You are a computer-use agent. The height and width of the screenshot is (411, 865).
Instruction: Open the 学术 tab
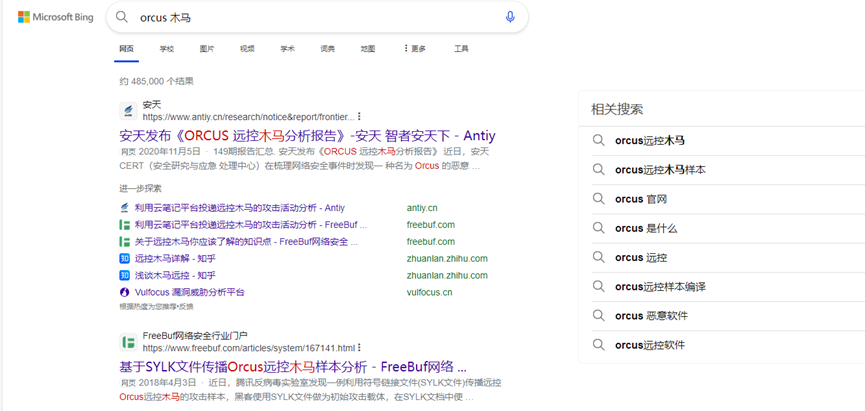pyautogui.click(x=287, y=49)
